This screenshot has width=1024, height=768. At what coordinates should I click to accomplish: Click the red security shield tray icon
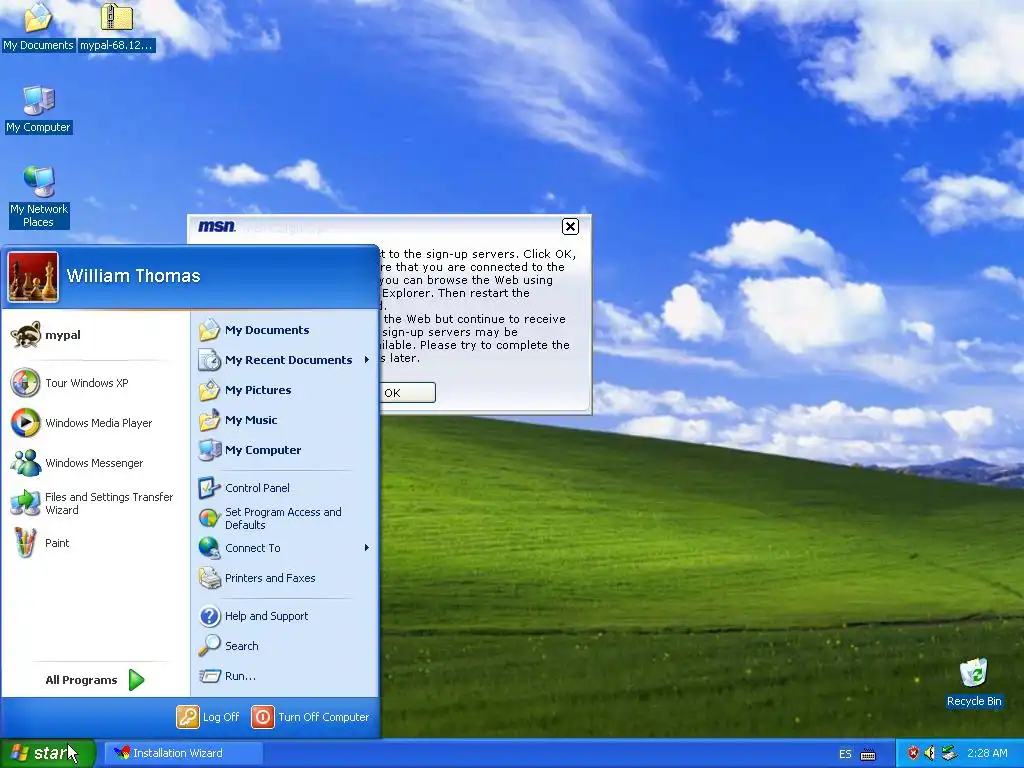pos(913,753)
